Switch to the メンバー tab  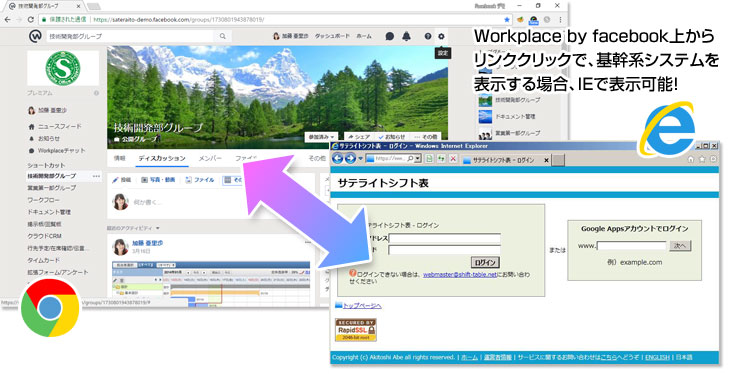tap(210, 158)
